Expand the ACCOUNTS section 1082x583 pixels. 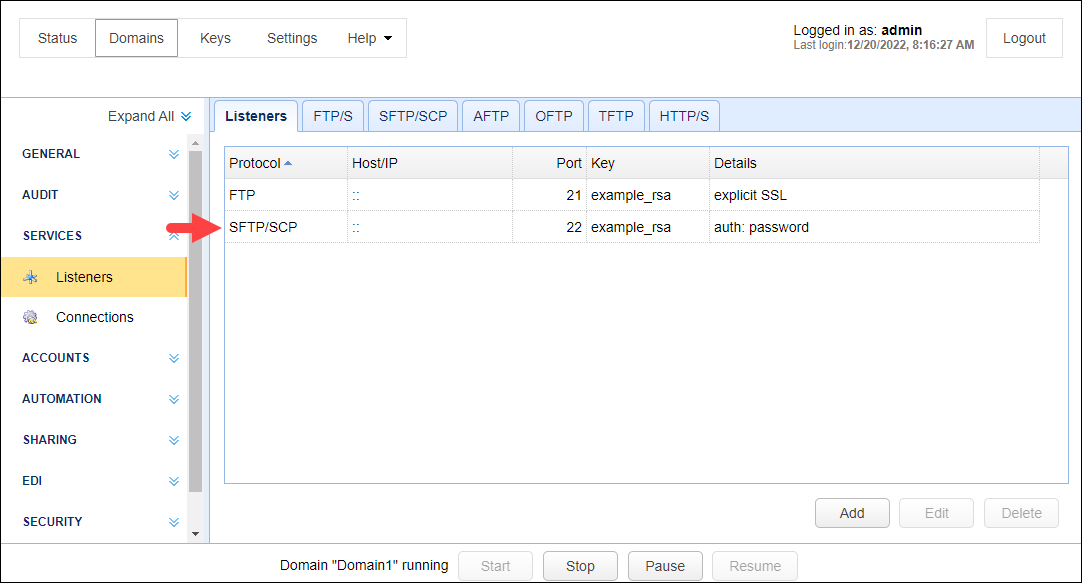[x=174, y=358]
